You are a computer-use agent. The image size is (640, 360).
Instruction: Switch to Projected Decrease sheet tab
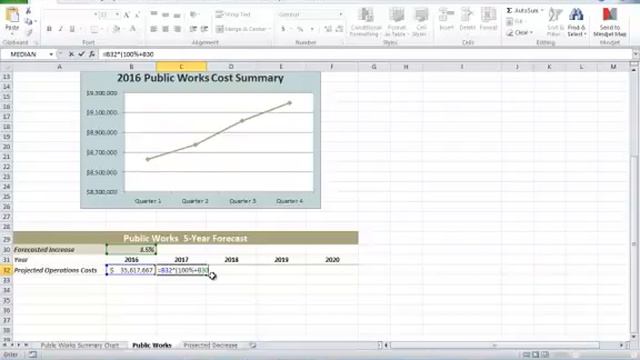pos(210,345)
